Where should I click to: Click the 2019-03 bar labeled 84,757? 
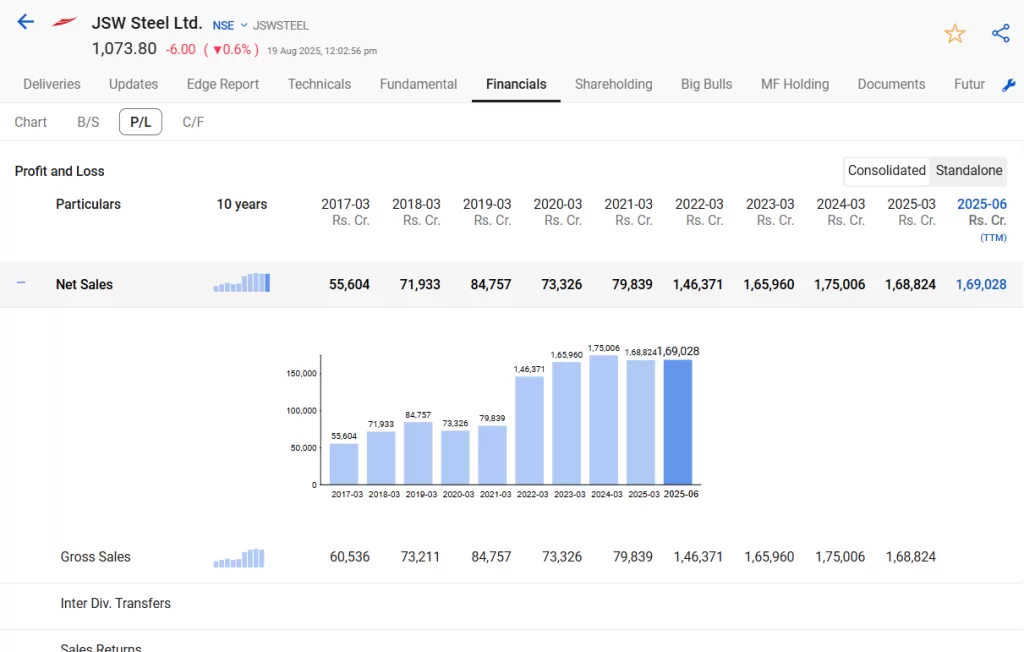418,453
